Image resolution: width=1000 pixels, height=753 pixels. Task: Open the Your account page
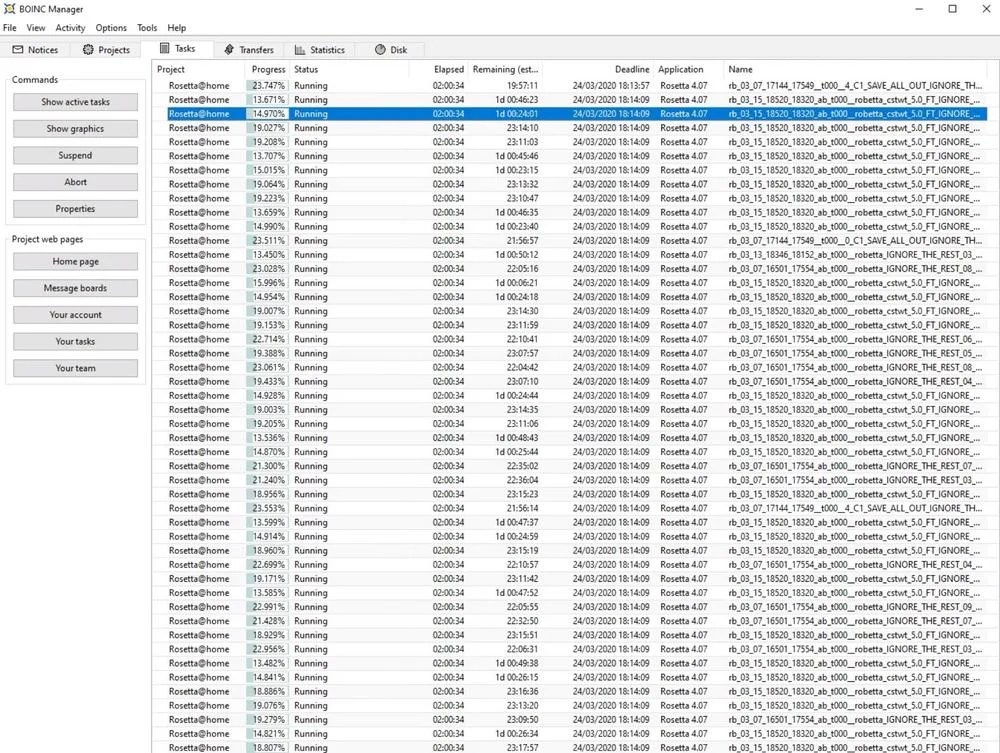coord(75,315)
